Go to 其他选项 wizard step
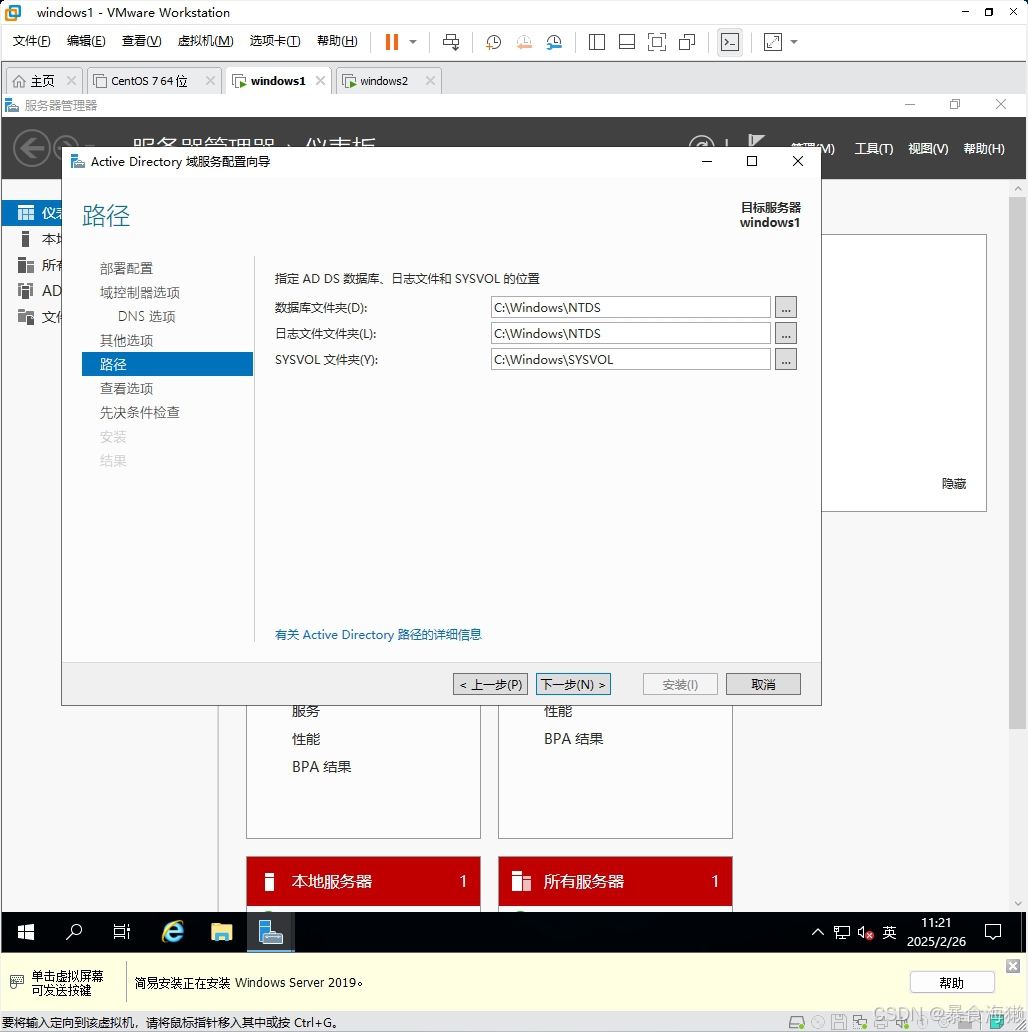Screen dimensions: 1028x1032 tap(126, 340)
